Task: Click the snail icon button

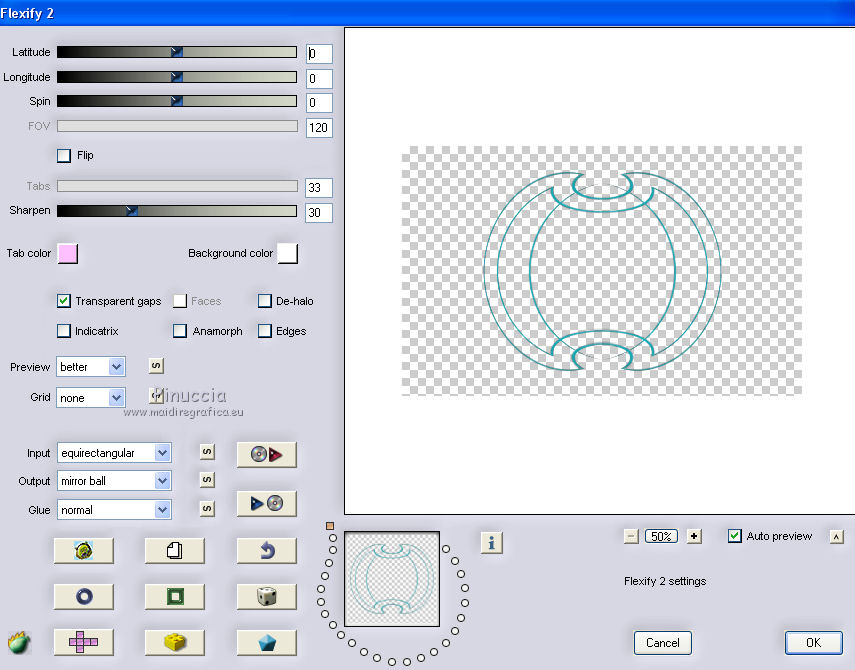Action: (x=83, y=551)
